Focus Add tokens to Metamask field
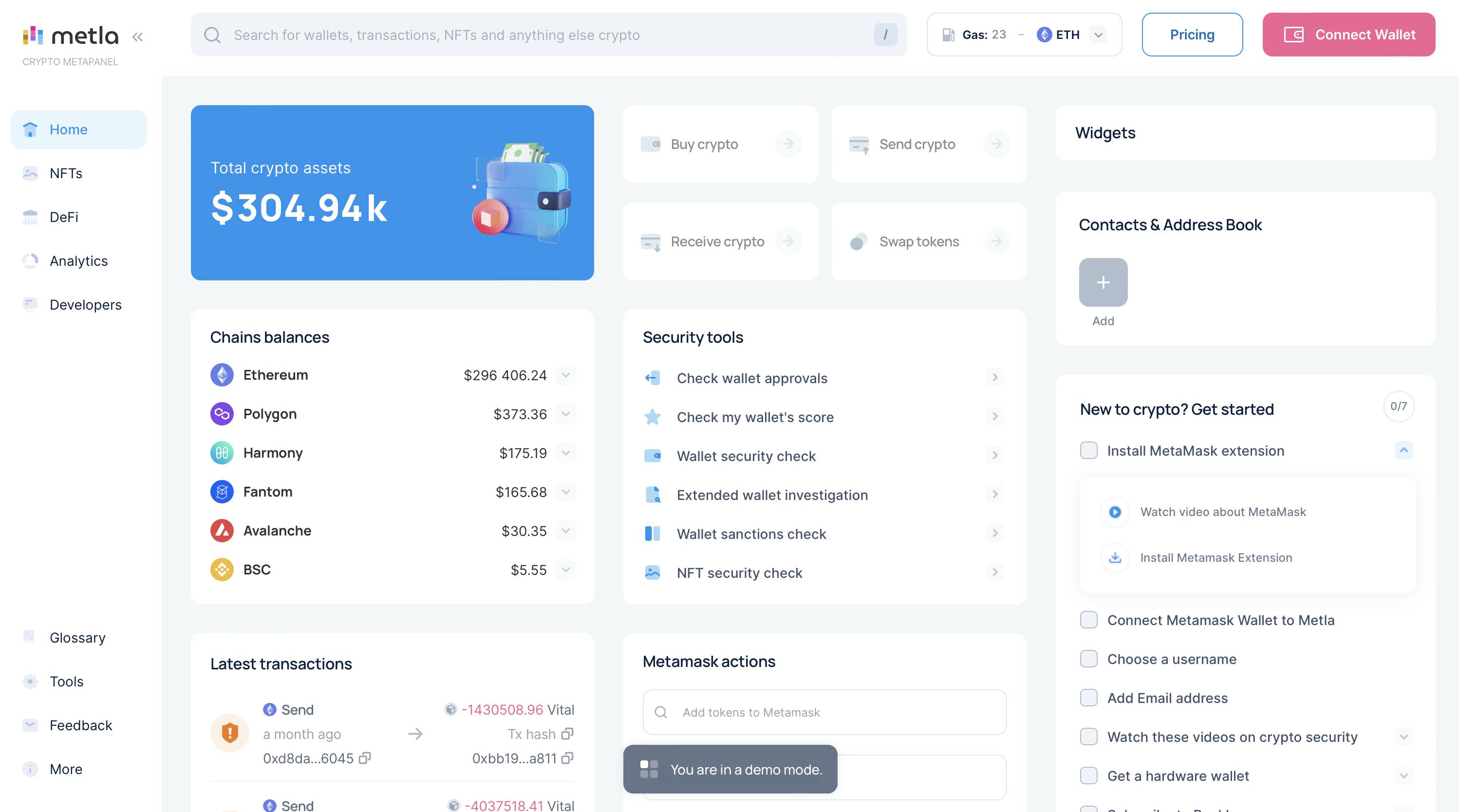 (824, 712)
